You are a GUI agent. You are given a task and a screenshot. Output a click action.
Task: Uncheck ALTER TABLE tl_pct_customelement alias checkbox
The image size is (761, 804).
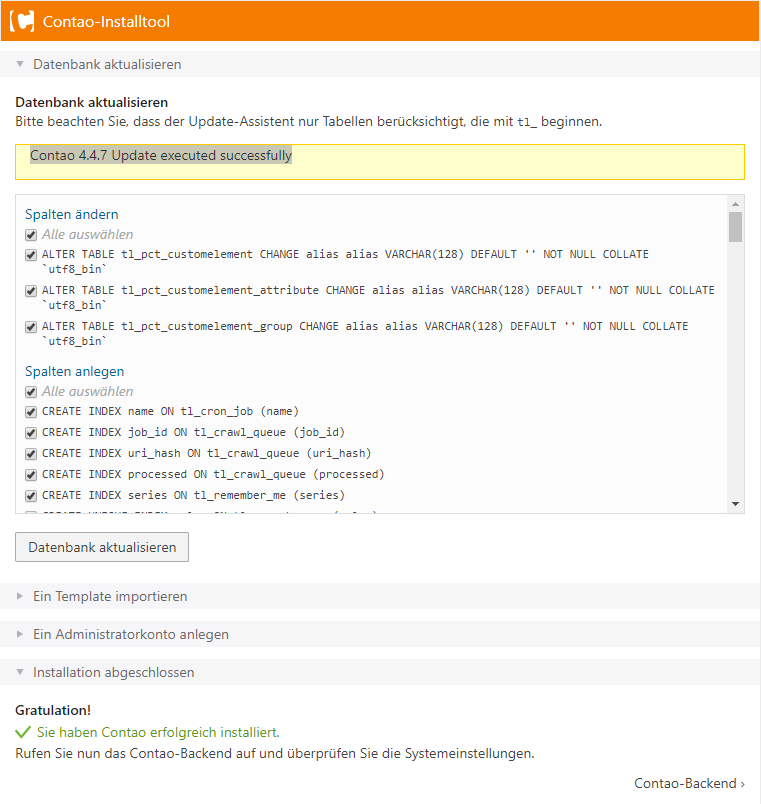pyautogui.click(x=31, y=255)
